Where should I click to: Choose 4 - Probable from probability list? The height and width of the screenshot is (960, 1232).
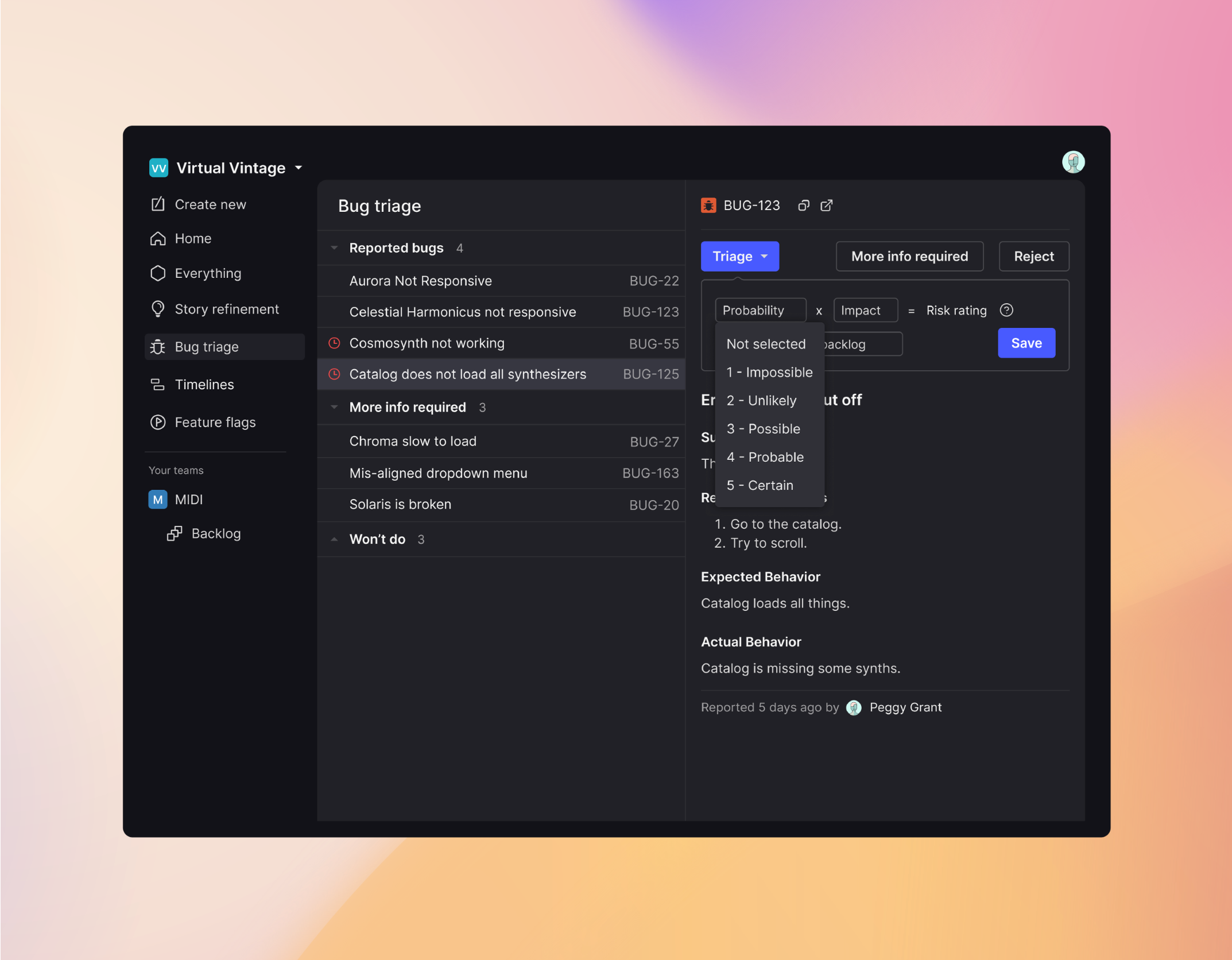pyautogui.click(x=765, y=457)
